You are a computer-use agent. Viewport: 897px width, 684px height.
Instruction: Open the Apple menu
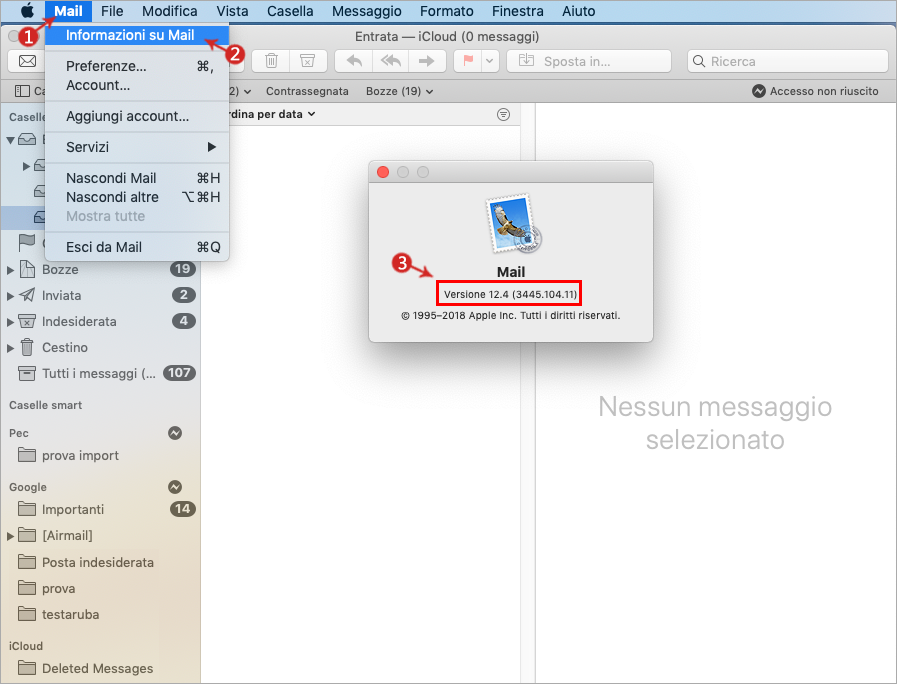26,12
